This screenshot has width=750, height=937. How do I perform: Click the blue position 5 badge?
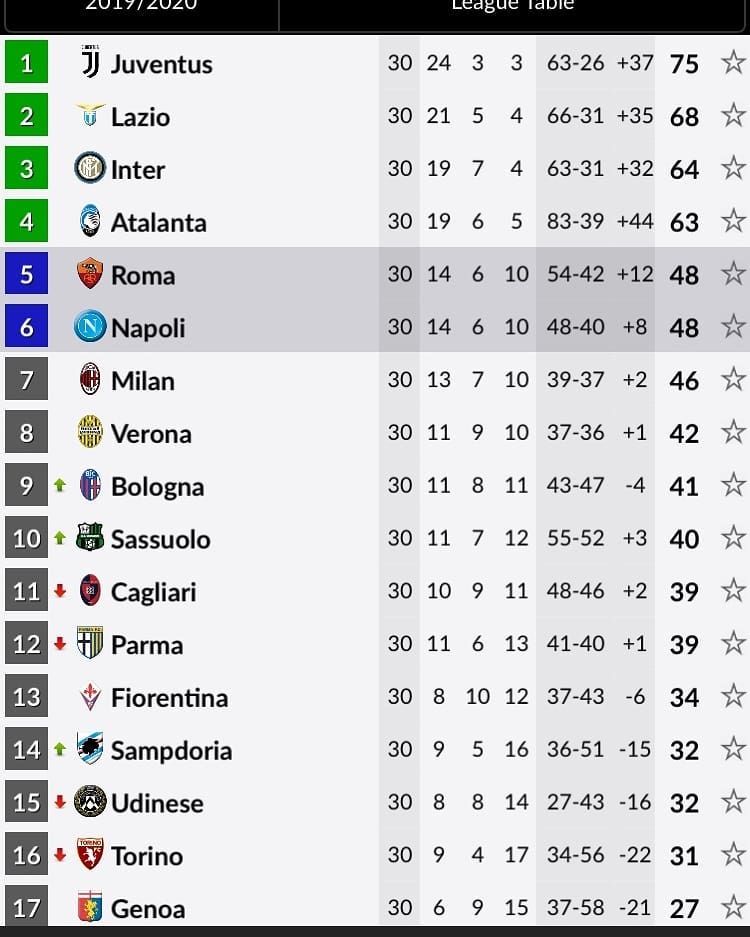tap(26, 274)
